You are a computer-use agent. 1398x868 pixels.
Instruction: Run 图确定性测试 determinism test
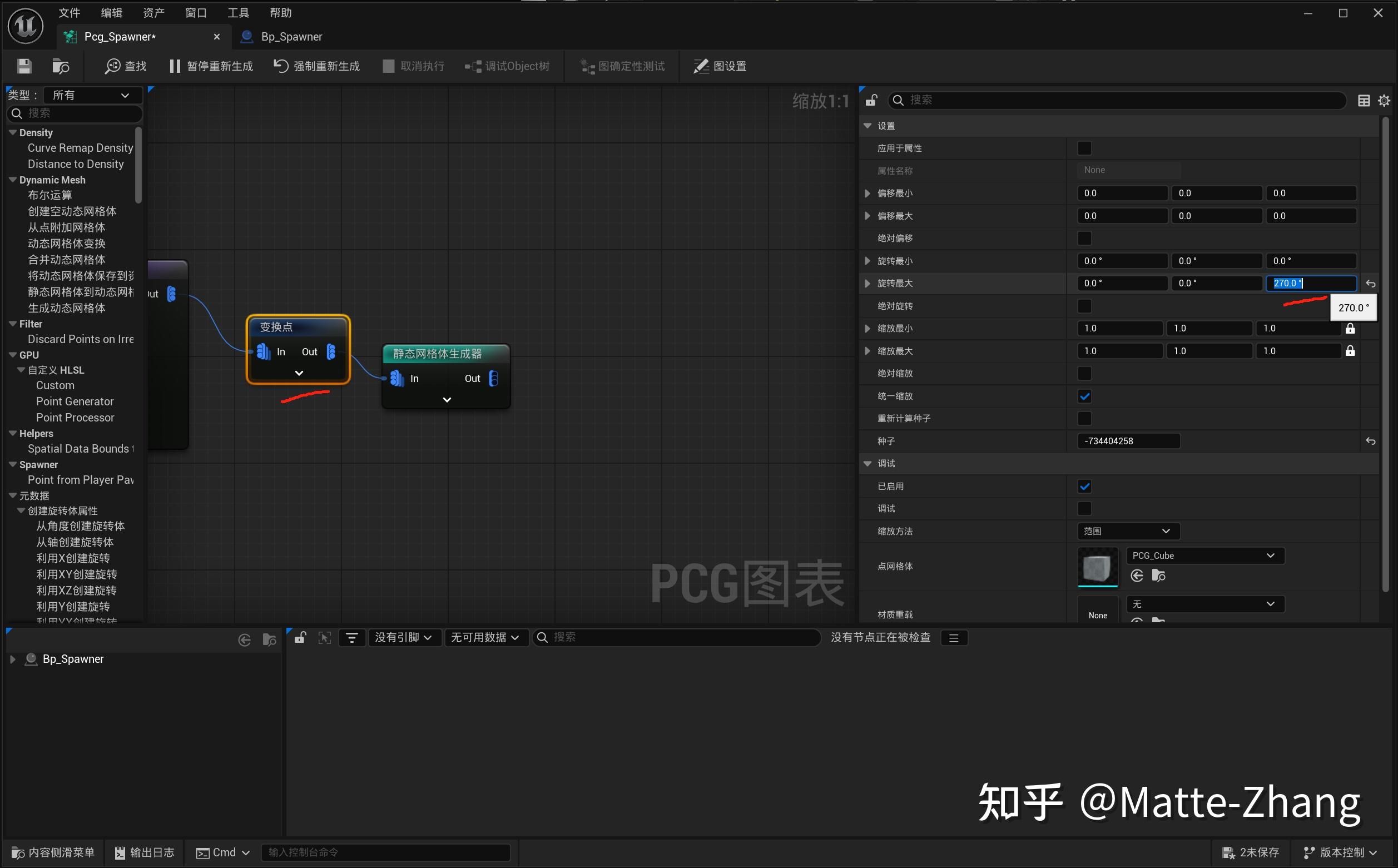(x=620, y=66)
